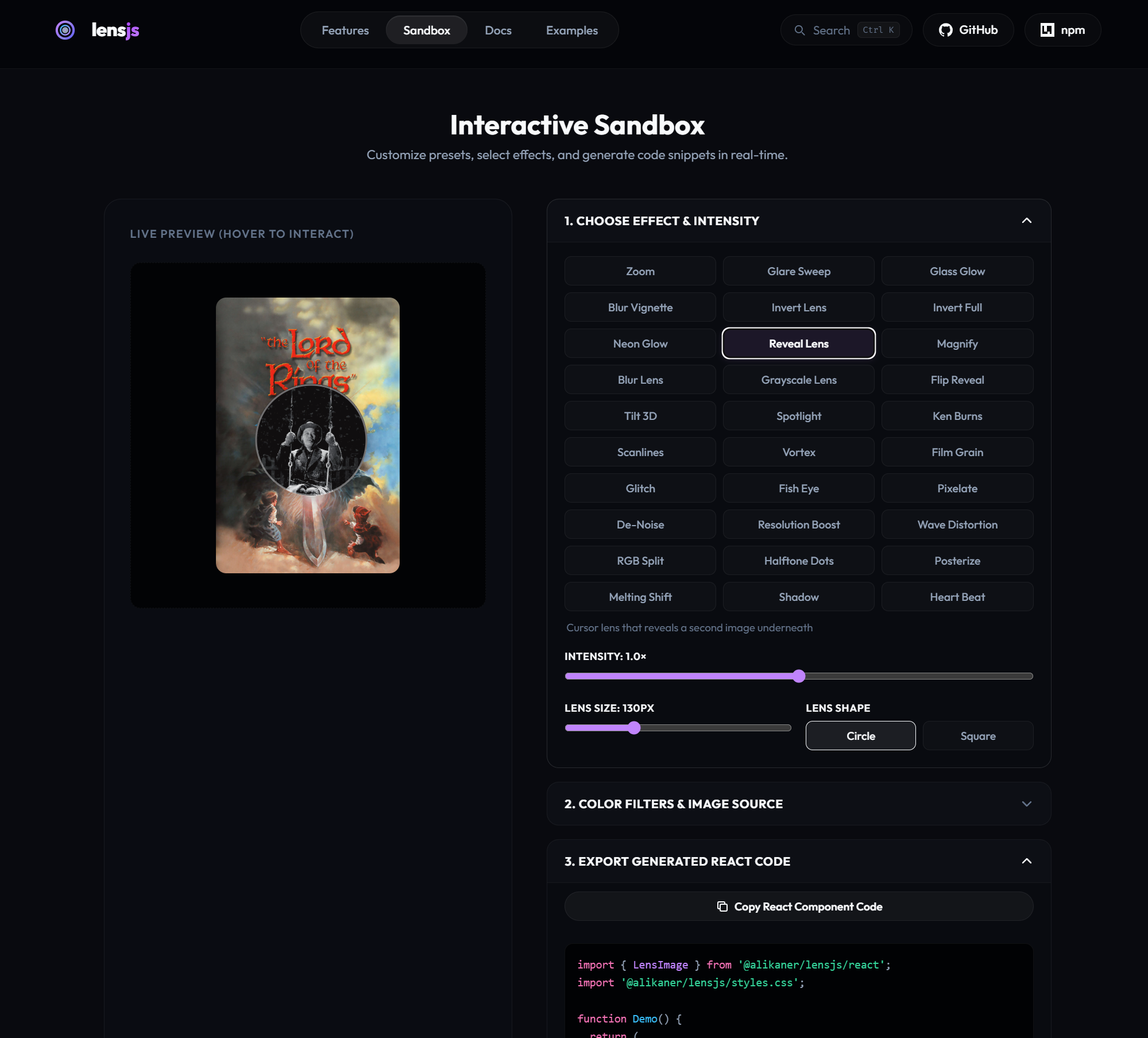1148x1038 pixels.
Task: Select the Invert Lens effect
Action: (x=799, y=307)
